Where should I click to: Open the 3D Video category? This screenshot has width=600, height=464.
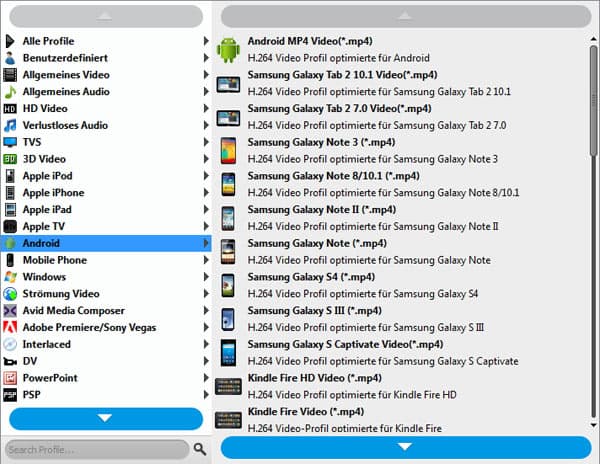(x=106, y=159)
